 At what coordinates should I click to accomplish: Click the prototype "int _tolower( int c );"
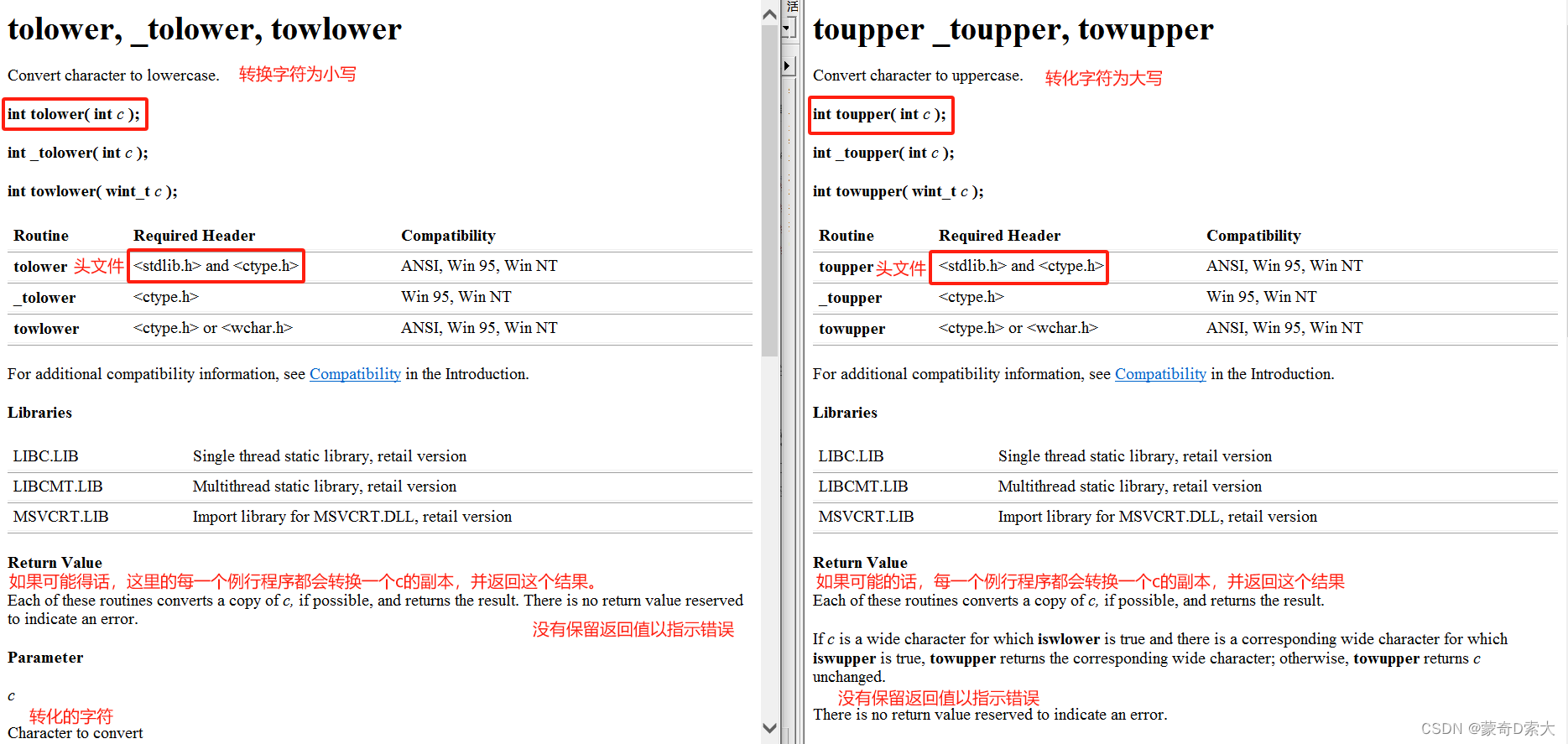(77, 153)
